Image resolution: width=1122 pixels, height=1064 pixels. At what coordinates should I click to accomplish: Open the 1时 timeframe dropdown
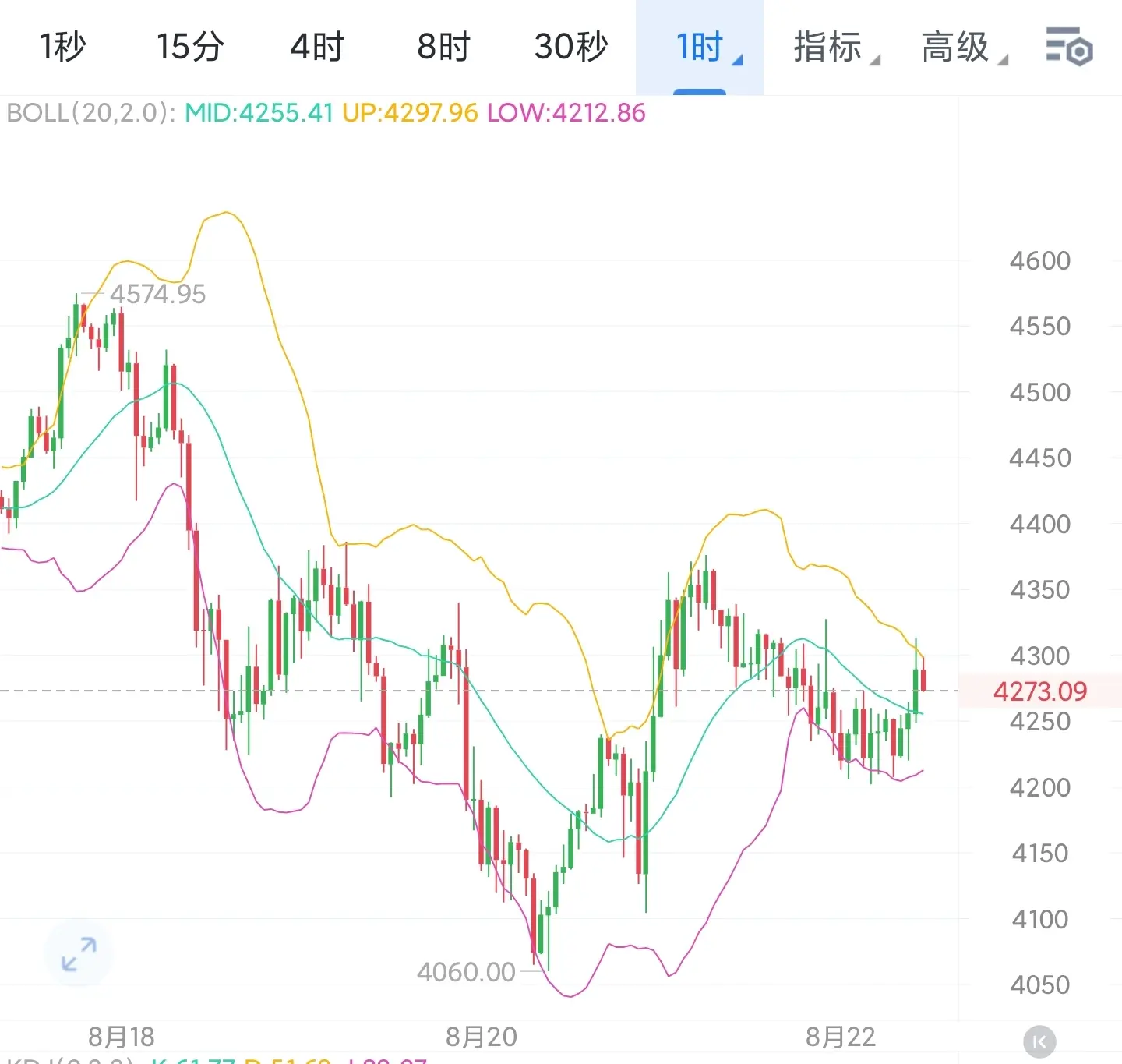700,48
